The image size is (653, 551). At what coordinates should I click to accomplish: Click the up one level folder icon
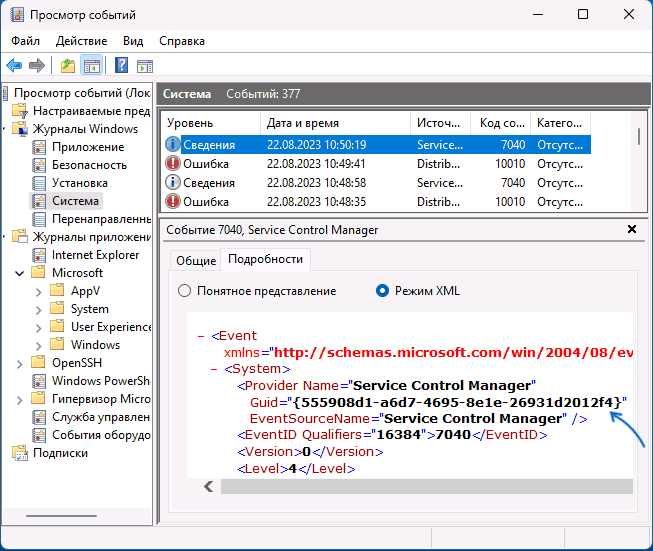coord(68,65)
